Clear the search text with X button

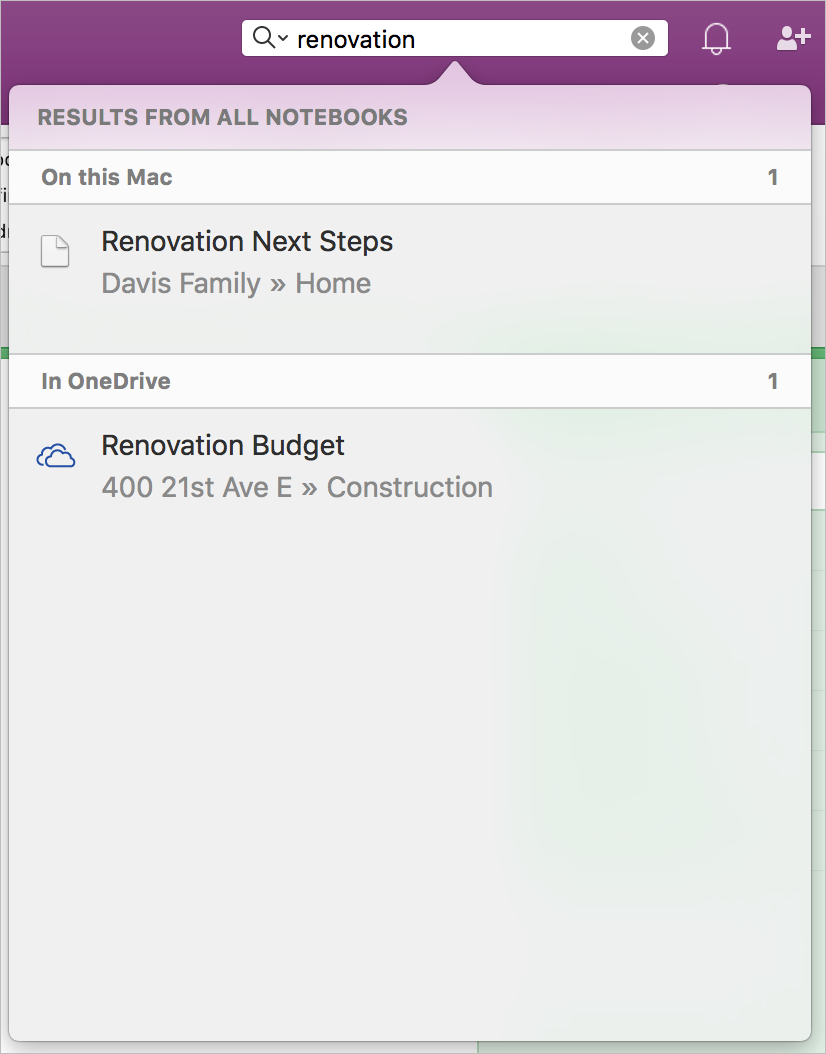pos(642,39)
